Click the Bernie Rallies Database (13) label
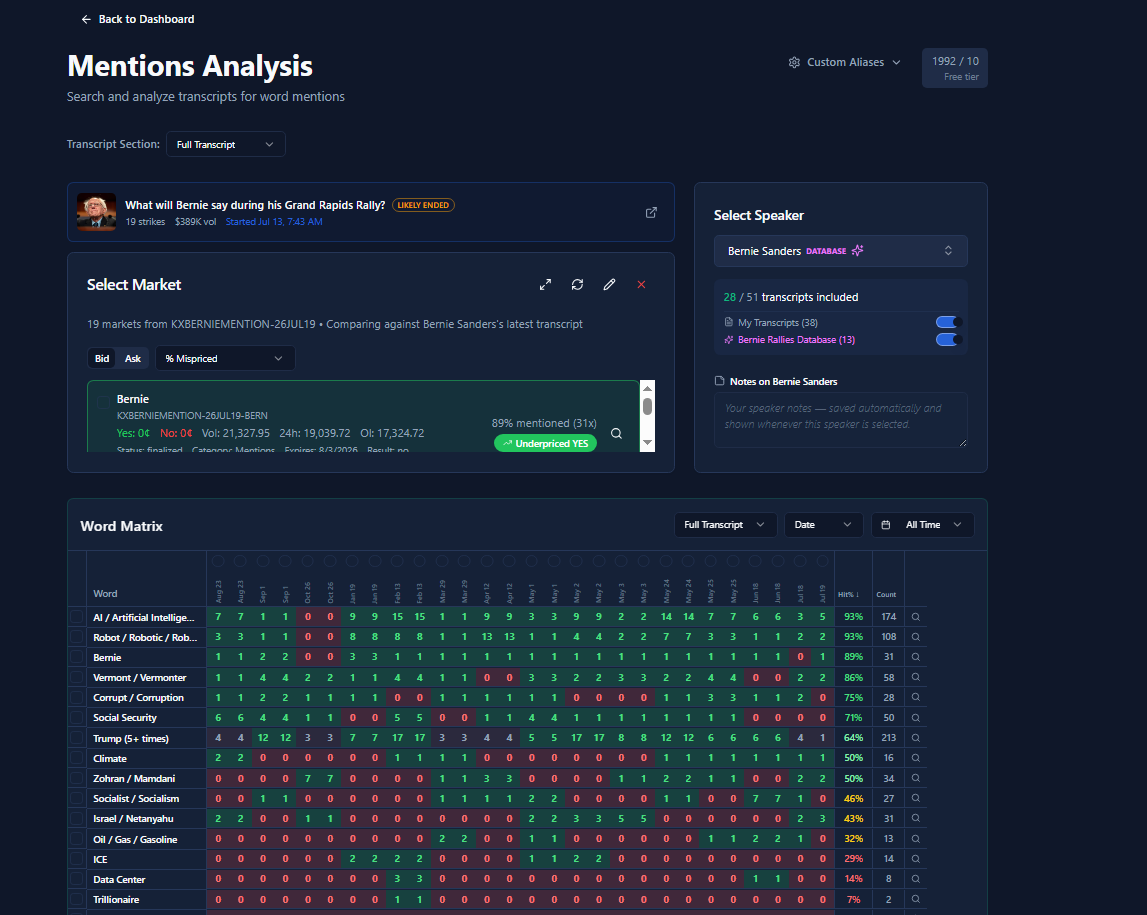This screenshot has width=1147, height=915. [x=796, y=339]
